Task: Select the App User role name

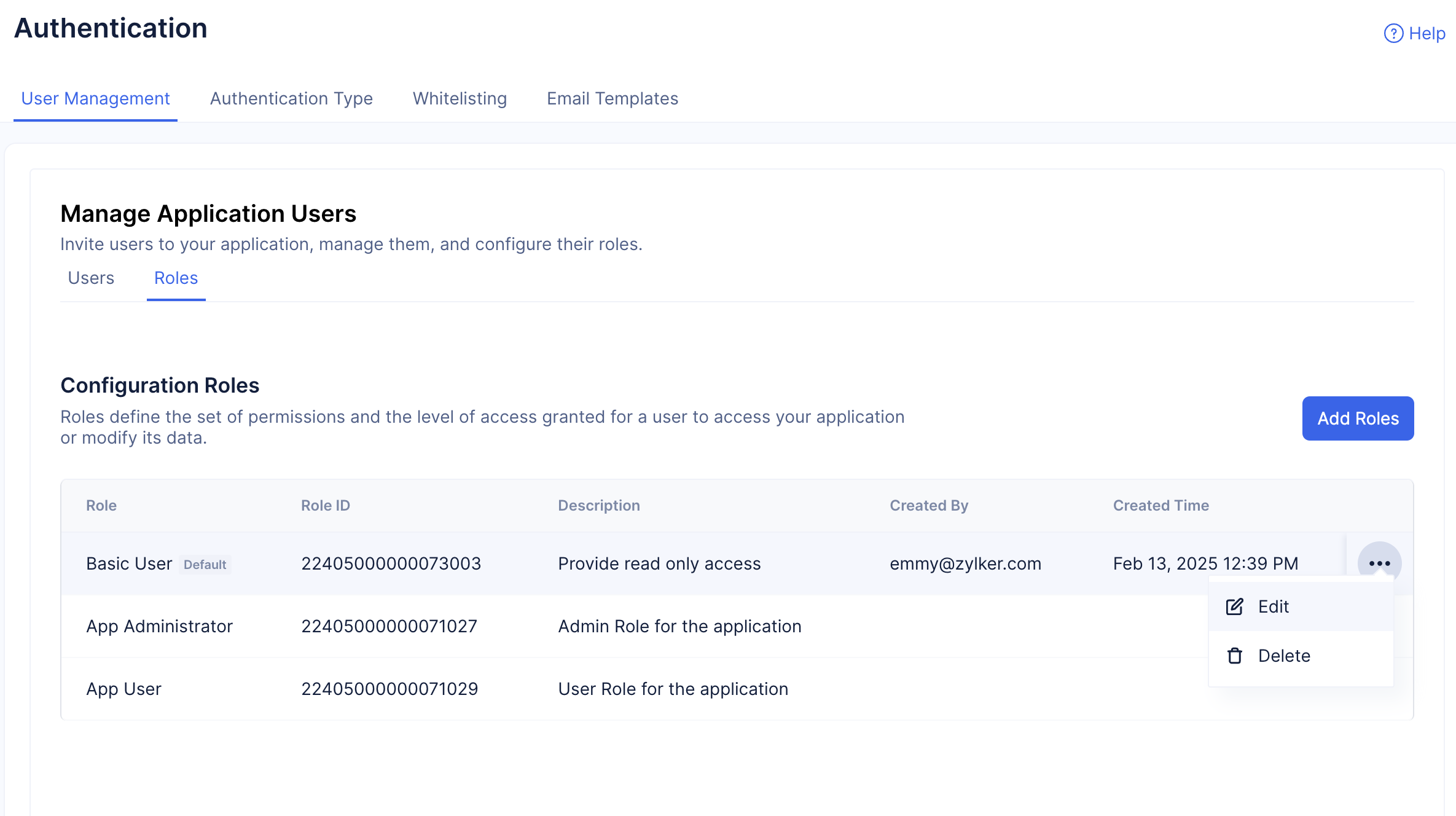Action: point(123,689)
